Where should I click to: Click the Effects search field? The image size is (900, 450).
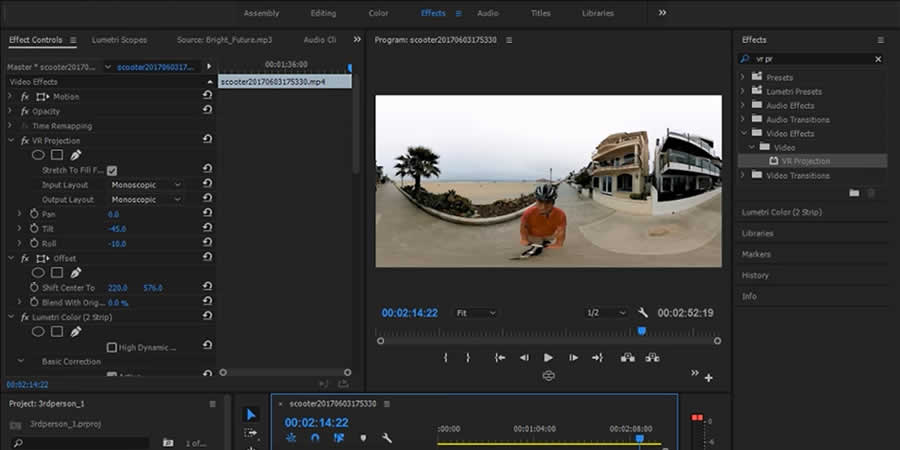click(812, 59)
